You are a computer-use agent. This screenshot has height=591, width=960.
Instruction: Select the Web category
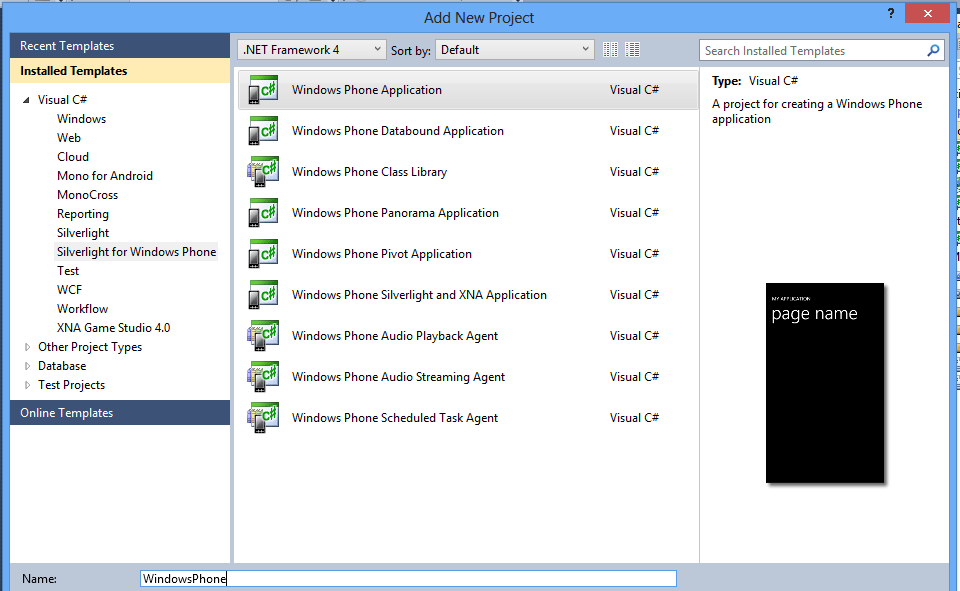(69, 138)
